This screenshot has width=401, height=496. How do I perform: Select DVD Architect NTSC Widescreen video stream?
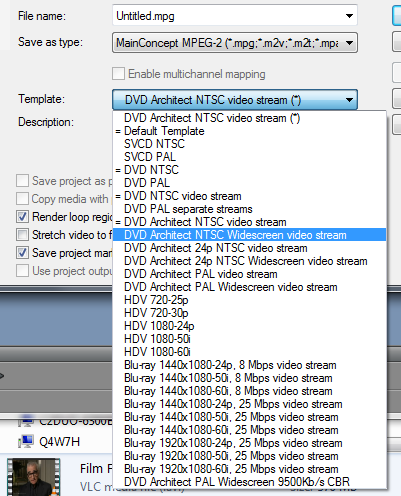[250, 235]
